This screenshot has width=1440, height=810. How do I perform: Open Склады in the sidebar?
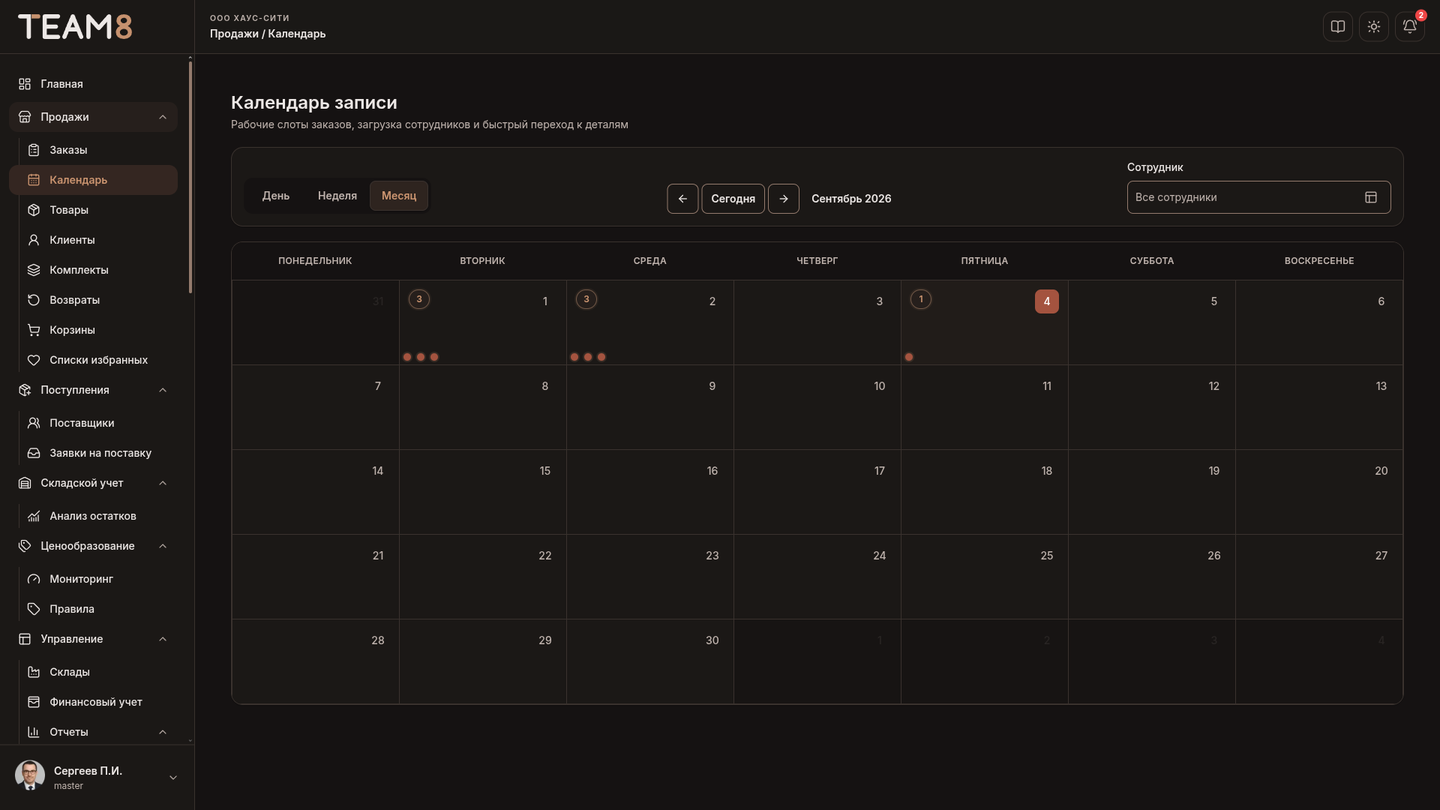[93, 672]
